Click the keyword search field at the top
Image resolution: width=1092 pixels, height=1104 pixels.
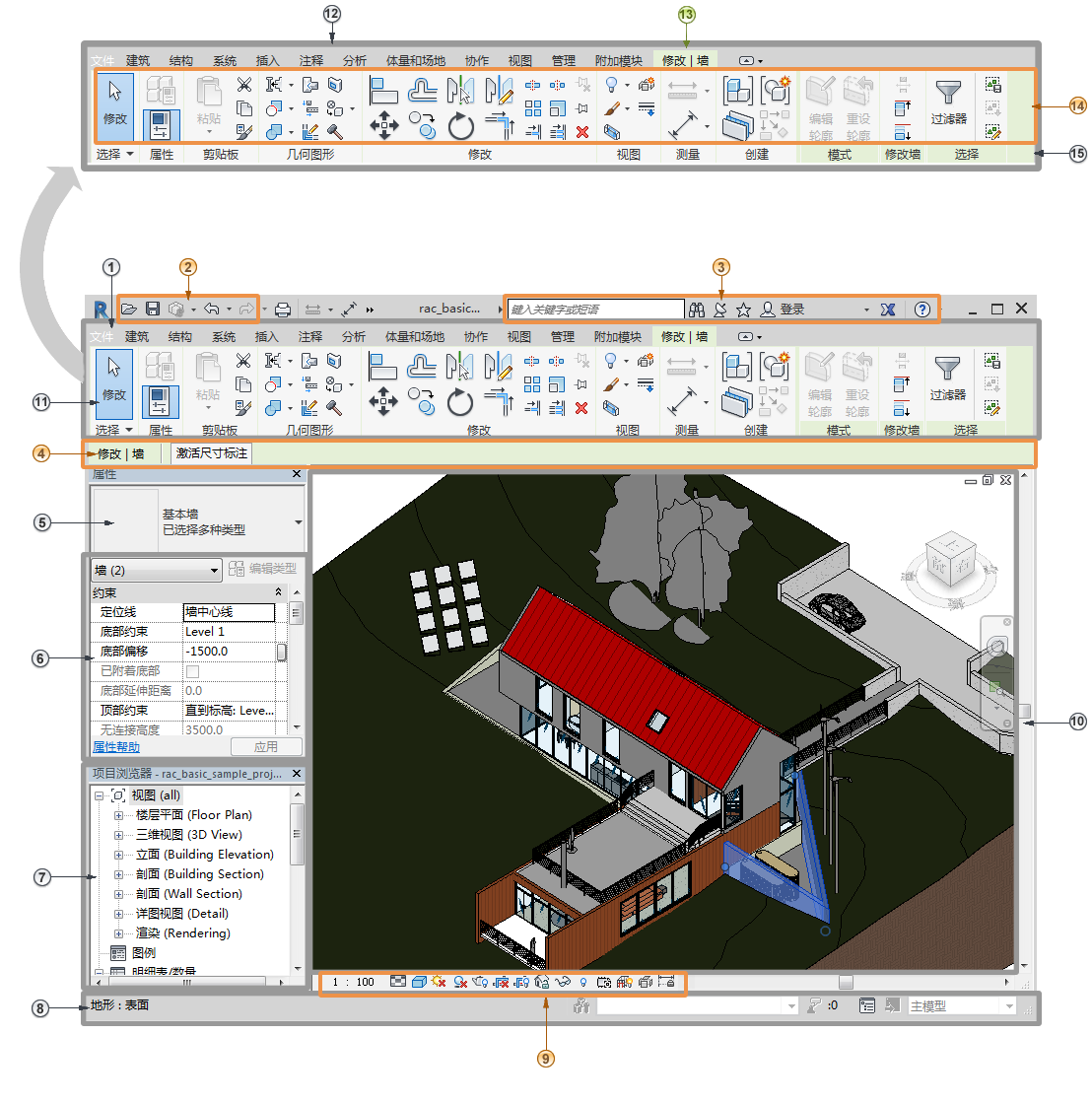591,309
